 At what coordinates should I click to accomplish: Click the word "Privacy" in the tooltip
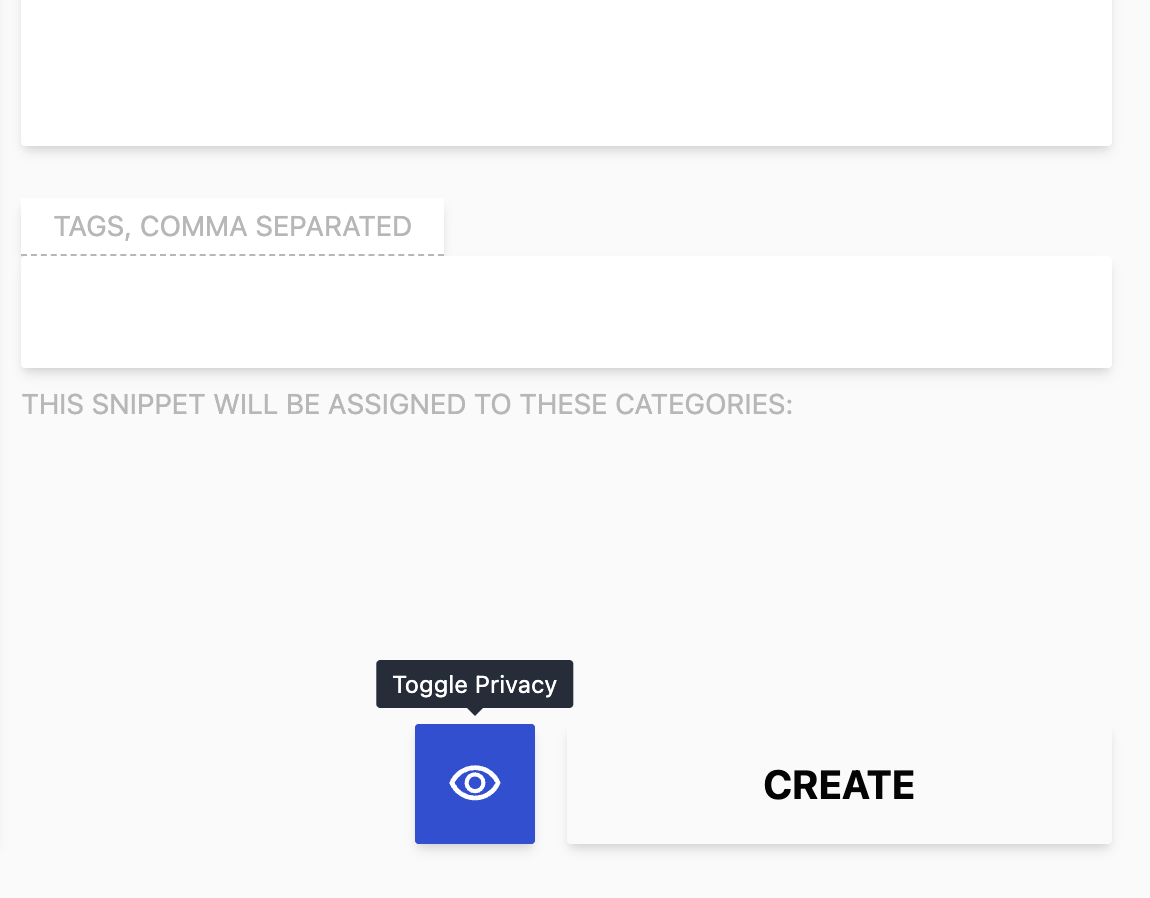click(516, 685)
